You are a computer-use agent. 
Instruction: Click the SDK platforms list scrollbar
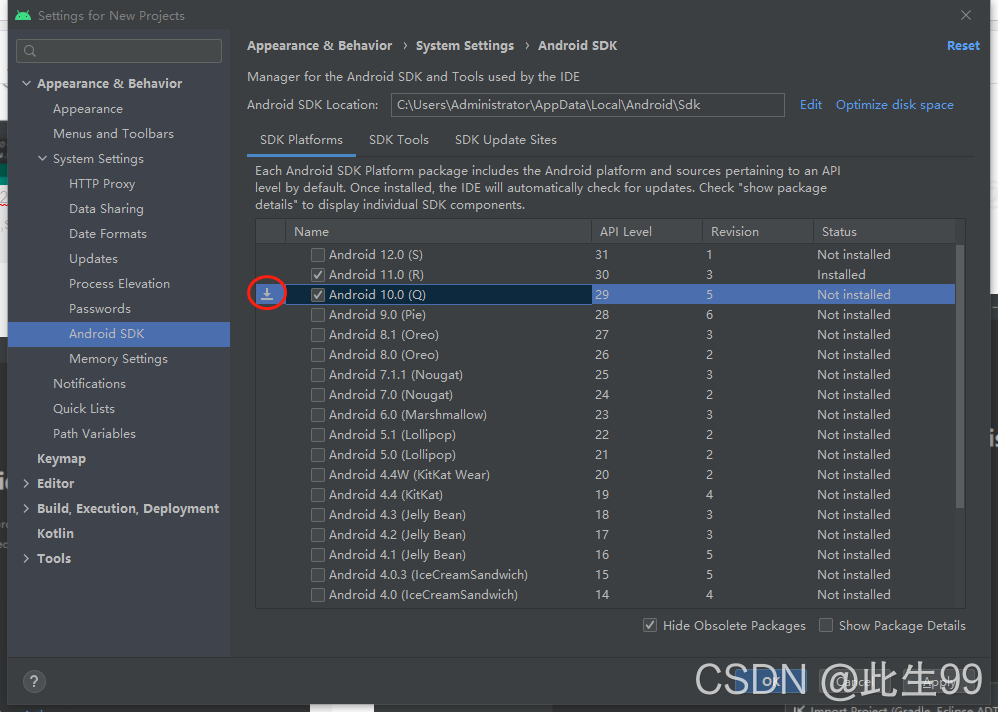click(x=960, y=375)
